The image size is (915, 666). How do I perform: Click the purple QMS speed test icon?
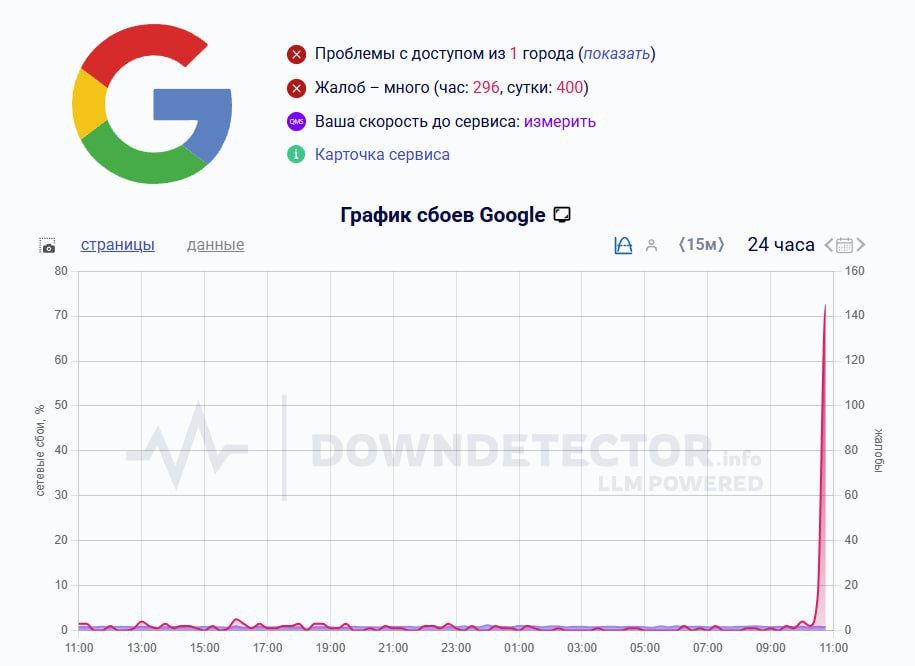[x=294, y=121]
